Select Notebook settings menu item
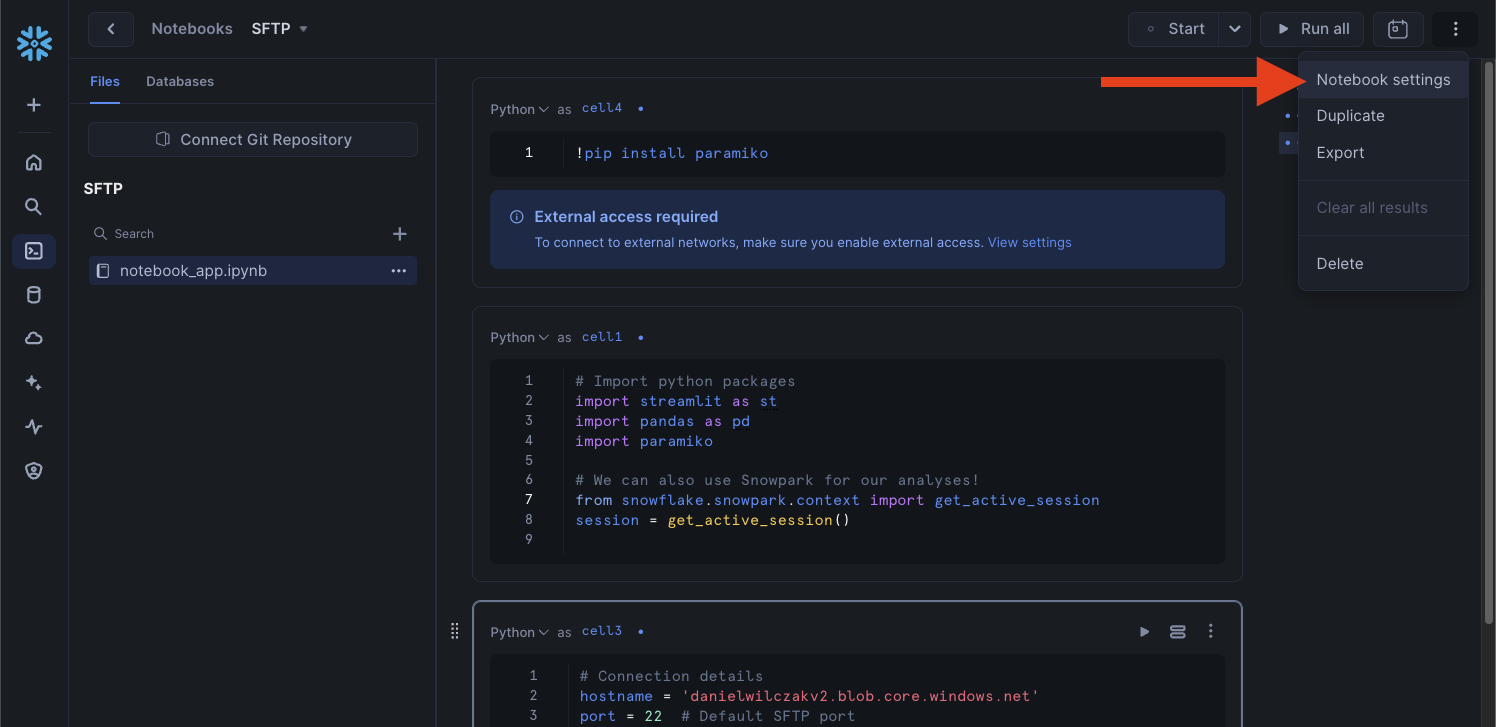Image resolution: width=1496 pixels, height=727 pixels. point(1383,80)
